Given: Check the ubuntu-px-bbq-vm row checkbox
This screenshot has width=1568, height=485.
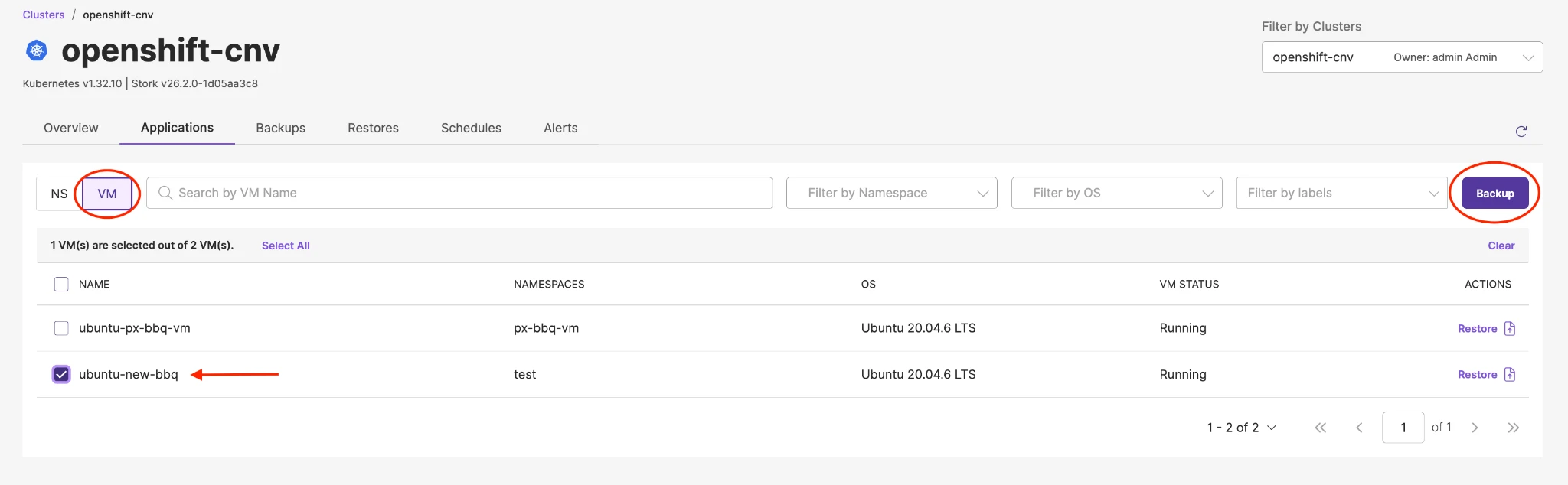Looking at the screenshot, I should (61, 328).
